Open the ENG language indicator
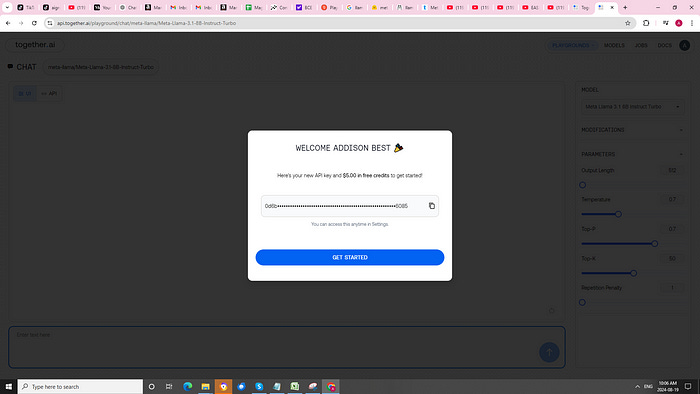This screenshot has height=394, width=700. (648, 386)
